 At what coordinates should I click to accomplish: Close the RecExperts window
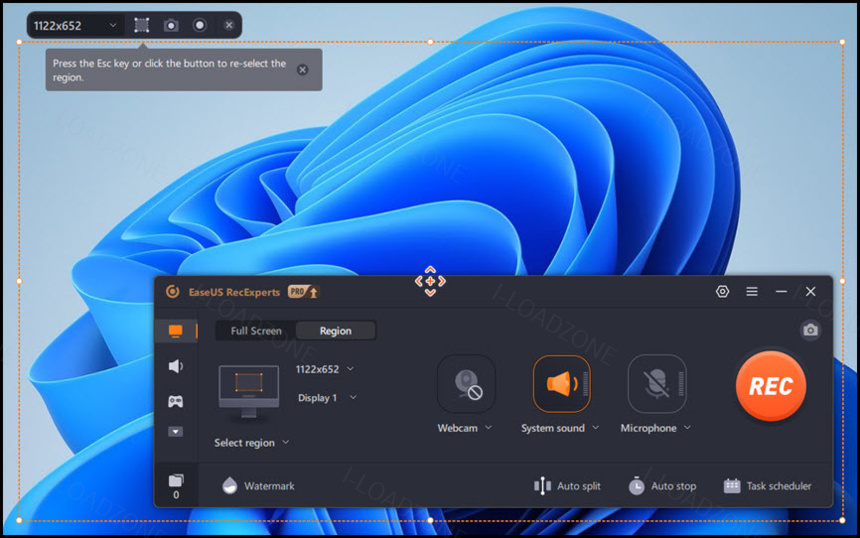811,292
